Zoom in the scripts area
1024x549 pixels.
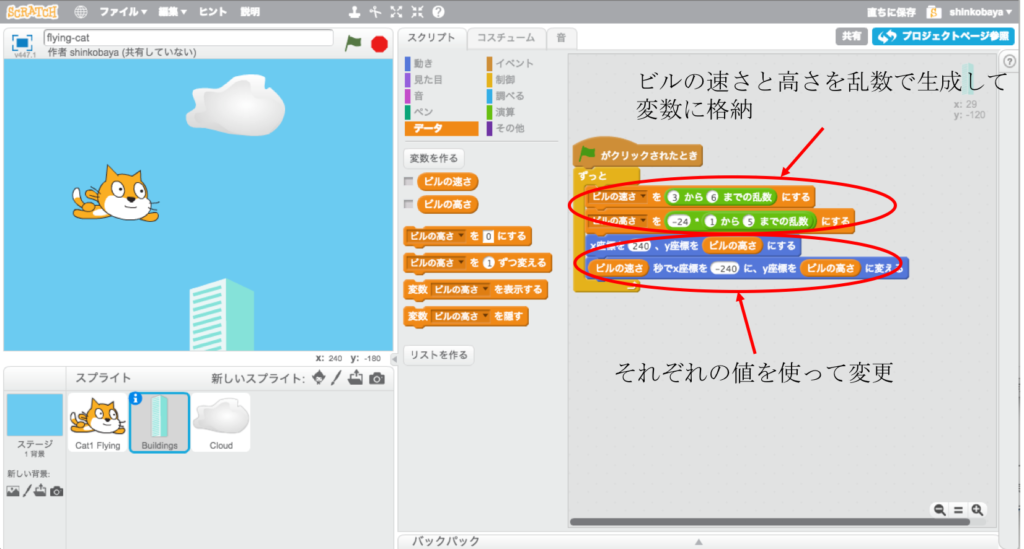coord(977,510)
